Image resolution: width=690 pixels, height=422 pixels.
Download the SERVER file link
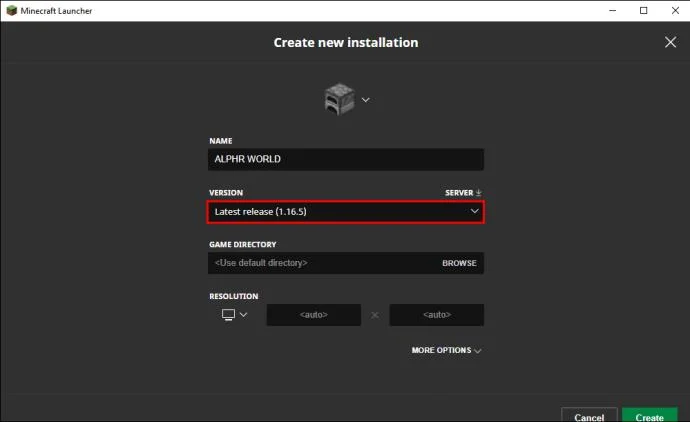click(463, 193)
